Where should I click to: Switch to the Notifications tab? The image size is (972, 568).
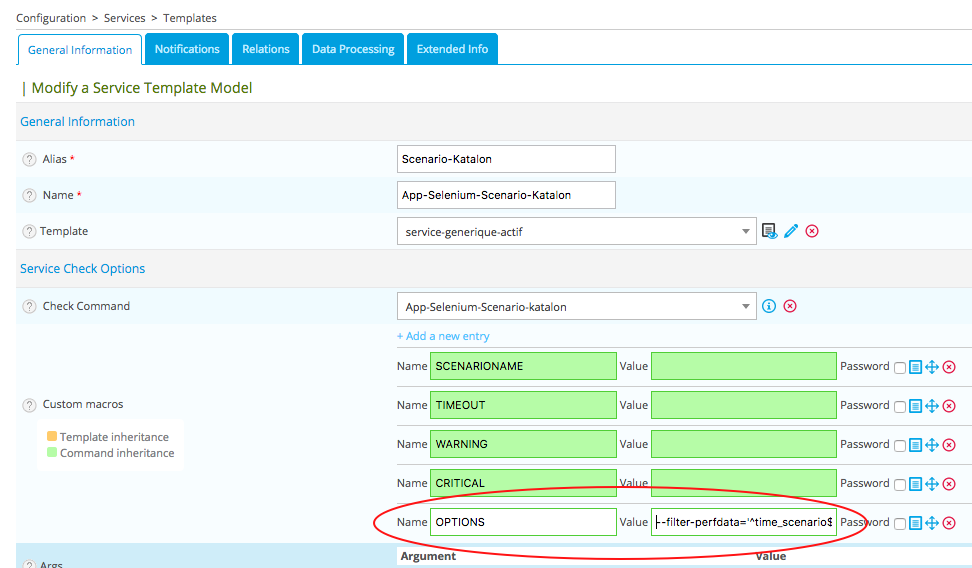click(187, 49)
